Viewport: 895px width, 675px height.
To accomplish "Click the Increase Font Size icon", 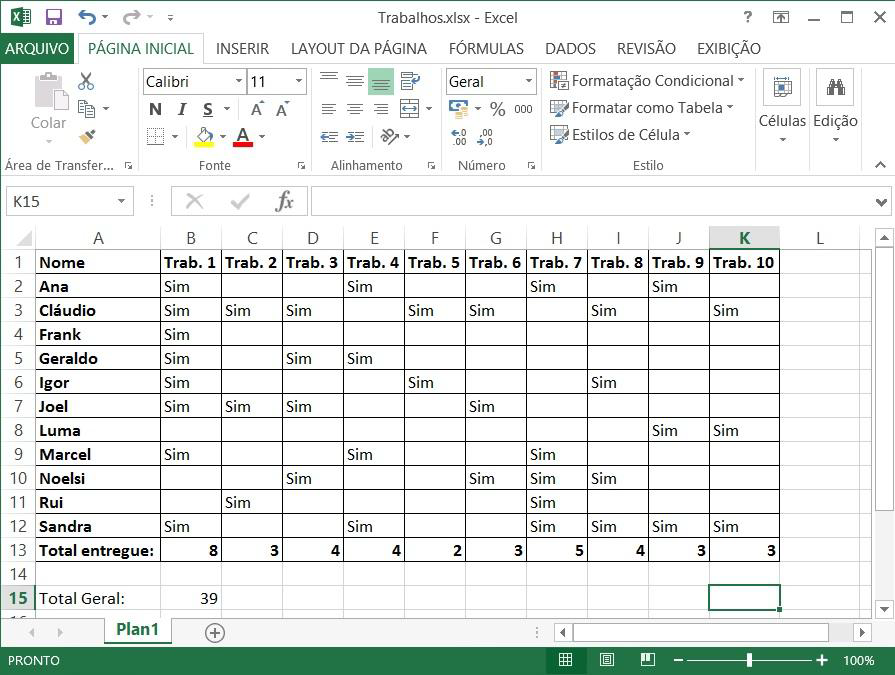I will (258, 110).
